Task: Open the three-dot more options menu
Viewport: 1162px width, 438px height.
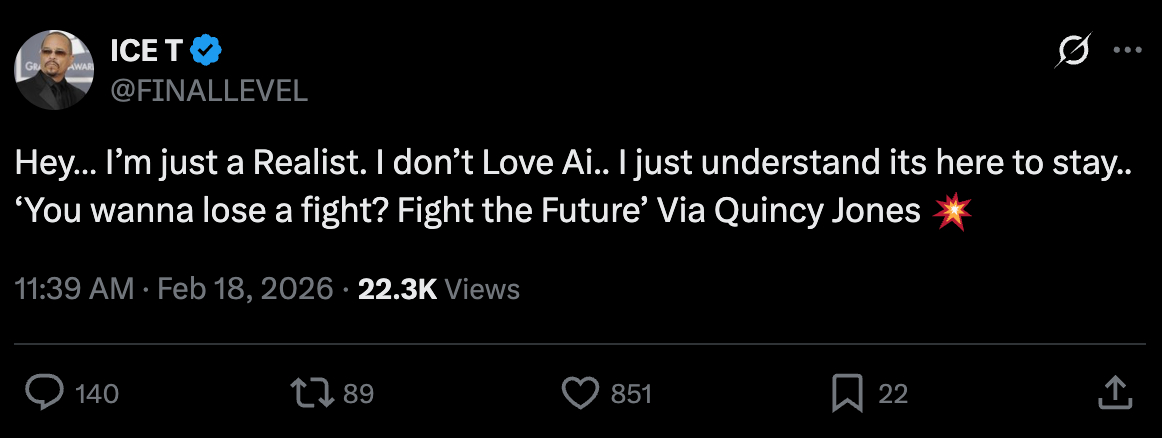Action: pos(1127,52)
